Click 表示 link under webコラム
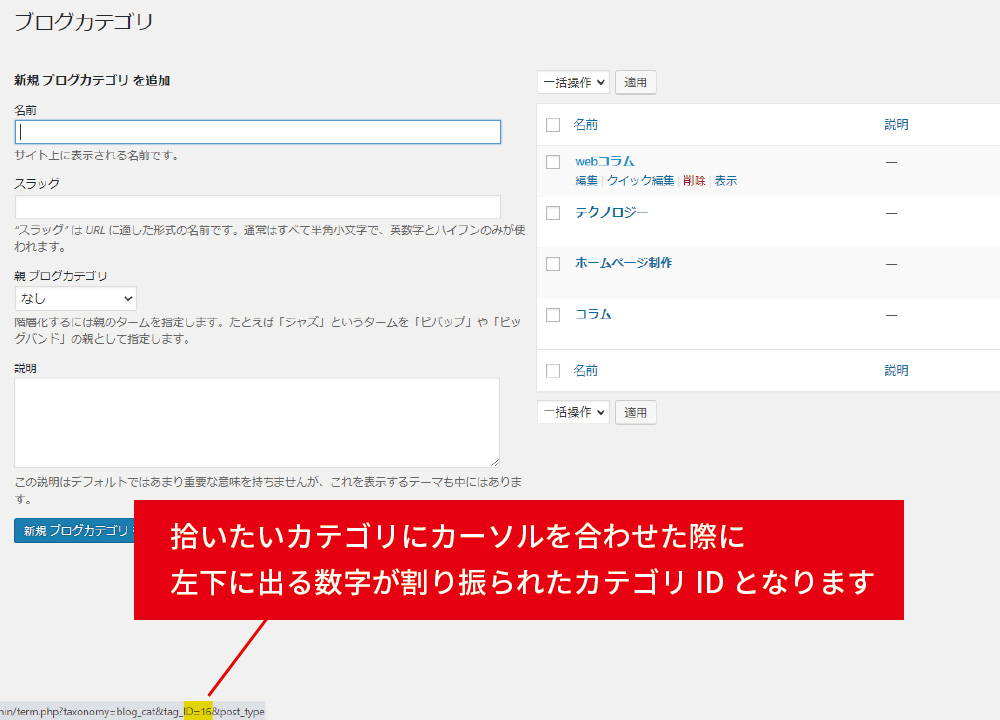 tap(726, 181)
